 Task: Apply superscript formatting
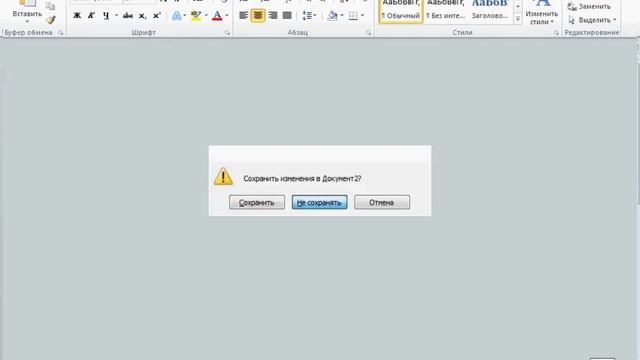[156, 16]
